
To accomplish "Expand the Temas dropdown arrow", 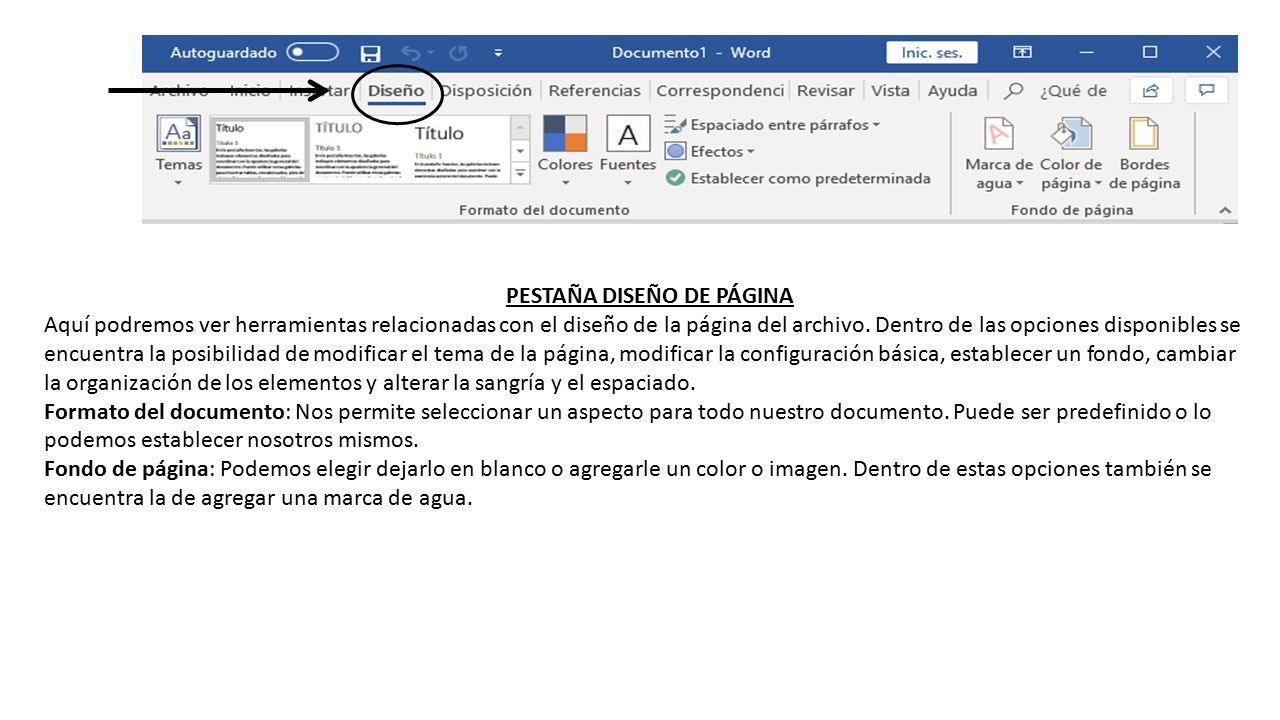I will 179,184.
